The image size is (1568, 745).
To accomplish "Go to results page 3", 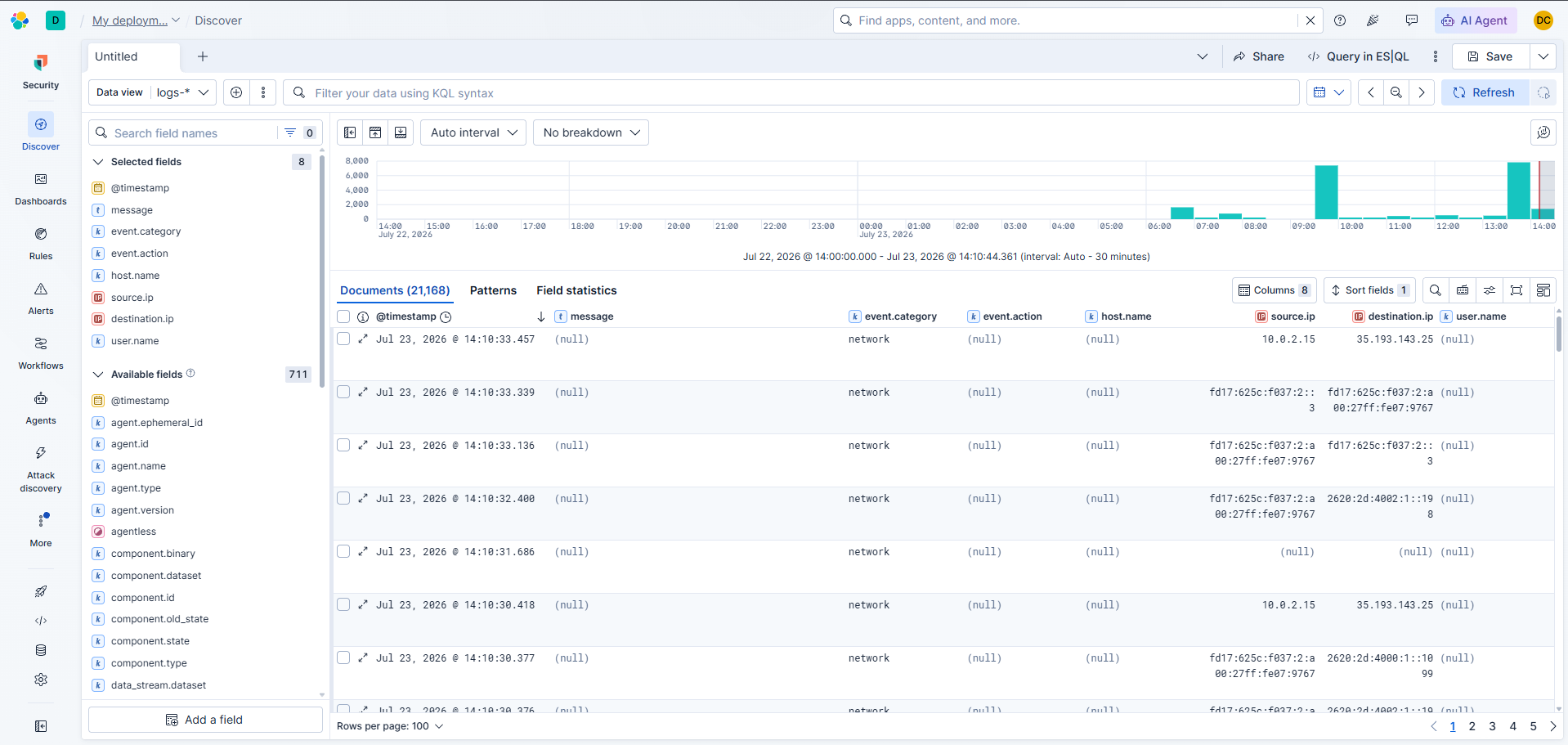I will [x=1492, y=726].
